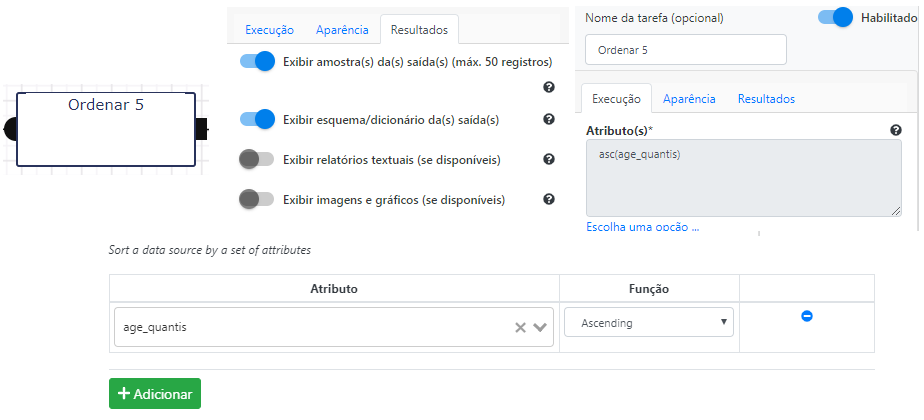The width and height of the screenshot is (924, 420).
Task: Open help icon next to Atributo(s) label
Action: coord(896,130)
